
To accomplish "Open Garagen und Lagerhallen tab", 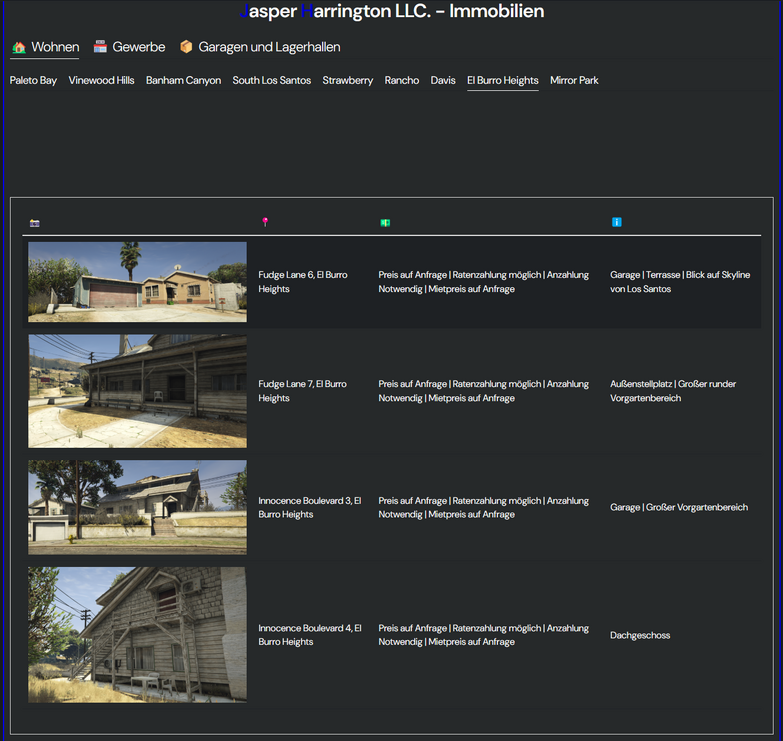I will coord(260,47).
